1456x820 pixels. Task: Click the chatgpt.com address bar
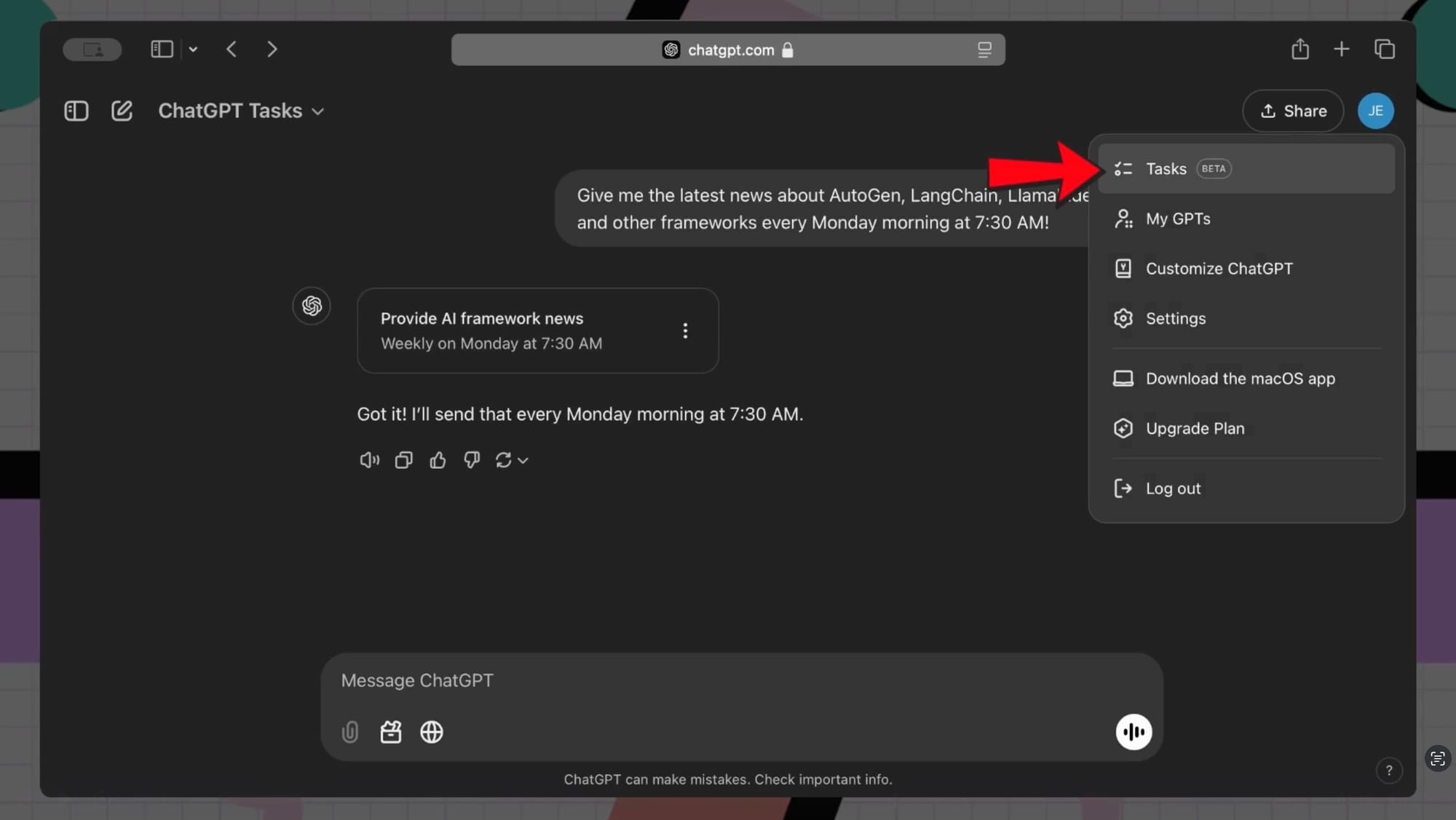[728, 50]
